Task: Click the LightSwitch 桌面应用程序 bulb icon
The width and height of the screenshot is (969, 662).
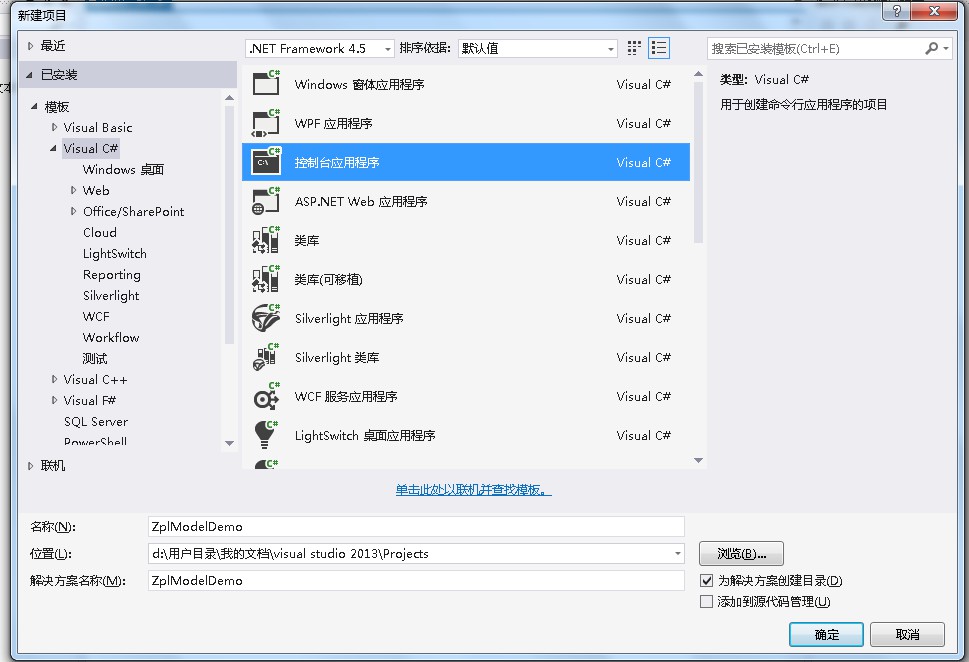Action: [x=266, y=435]
